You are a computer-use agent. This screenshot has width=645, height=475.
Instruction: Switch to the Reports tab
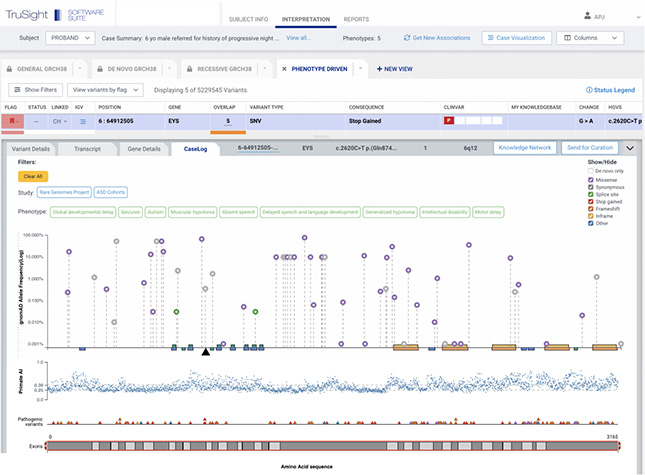[355, 19]
